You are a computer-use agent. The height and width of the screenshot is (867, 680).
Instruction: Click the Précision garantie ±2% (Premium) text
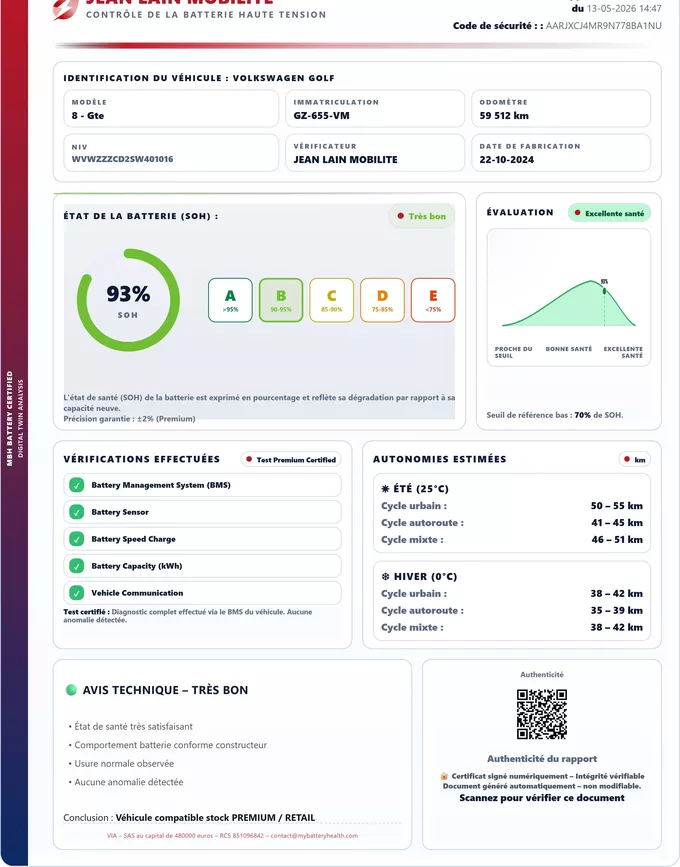(129, 419)
